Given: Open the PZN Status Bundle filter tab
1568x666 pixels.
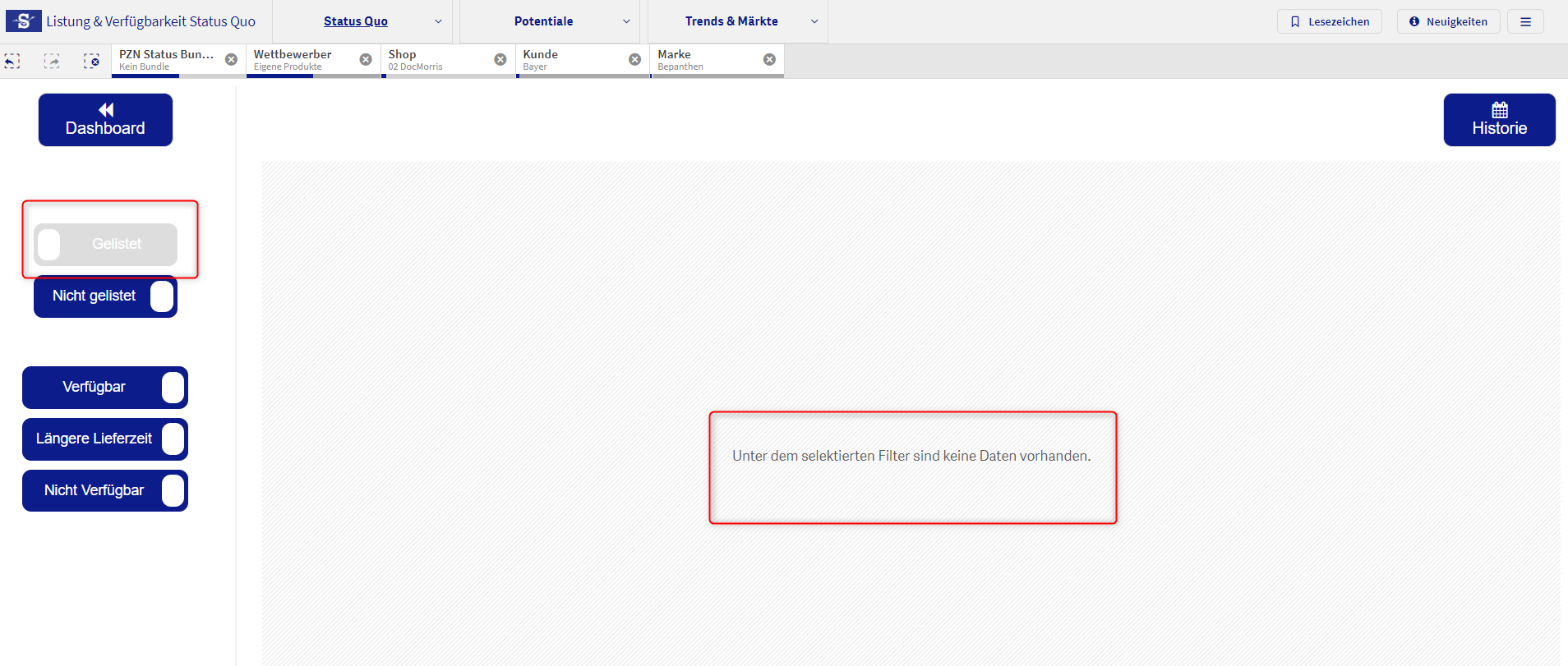Looking at the screenshot, I should coord(166,60).
